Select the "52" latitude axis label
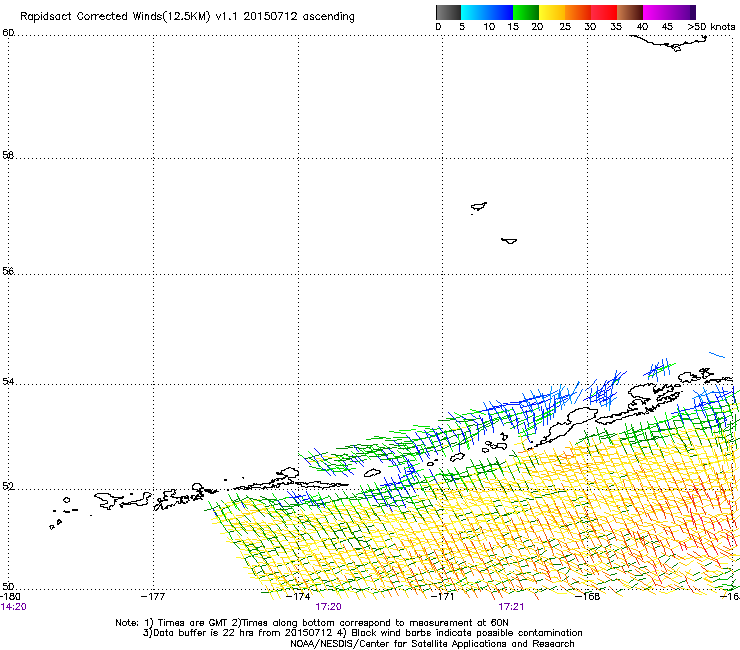The width and height of the screenshot is (740, 650). [8, 487]
